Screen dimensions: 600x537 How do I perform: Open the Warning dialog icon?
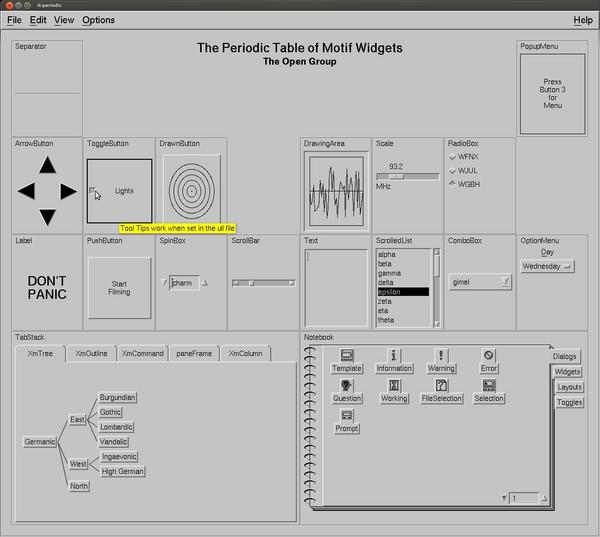tap(441, 361)
